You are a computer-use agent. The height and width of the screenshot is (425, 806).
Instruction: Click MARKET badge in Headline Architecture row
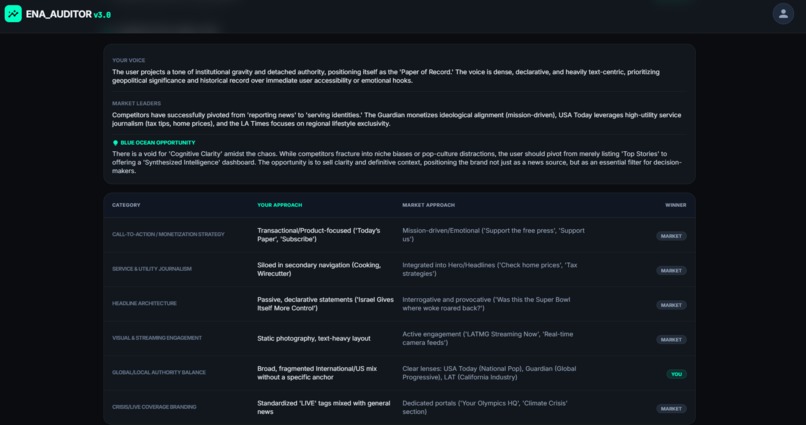pyautogui.click(x=671, y=305)
